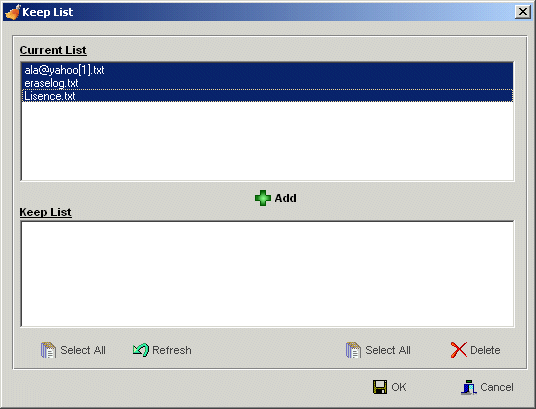Click the Keep List Select All icon
This screenshot has width=536, height=409.
pyautogui.click(x=353, y=350)
